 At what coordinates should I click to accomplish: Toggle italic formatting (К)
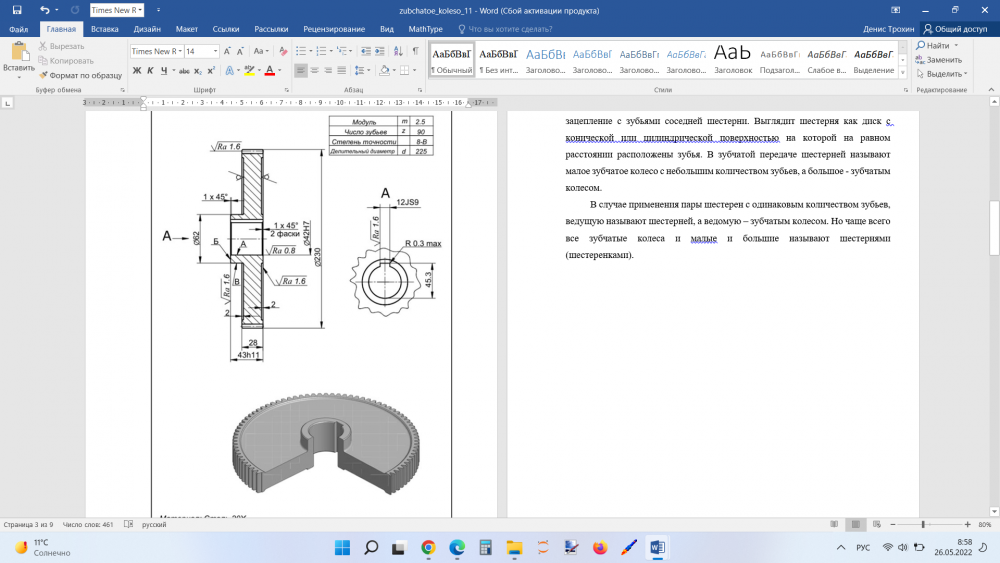click(x=150, y=70)
